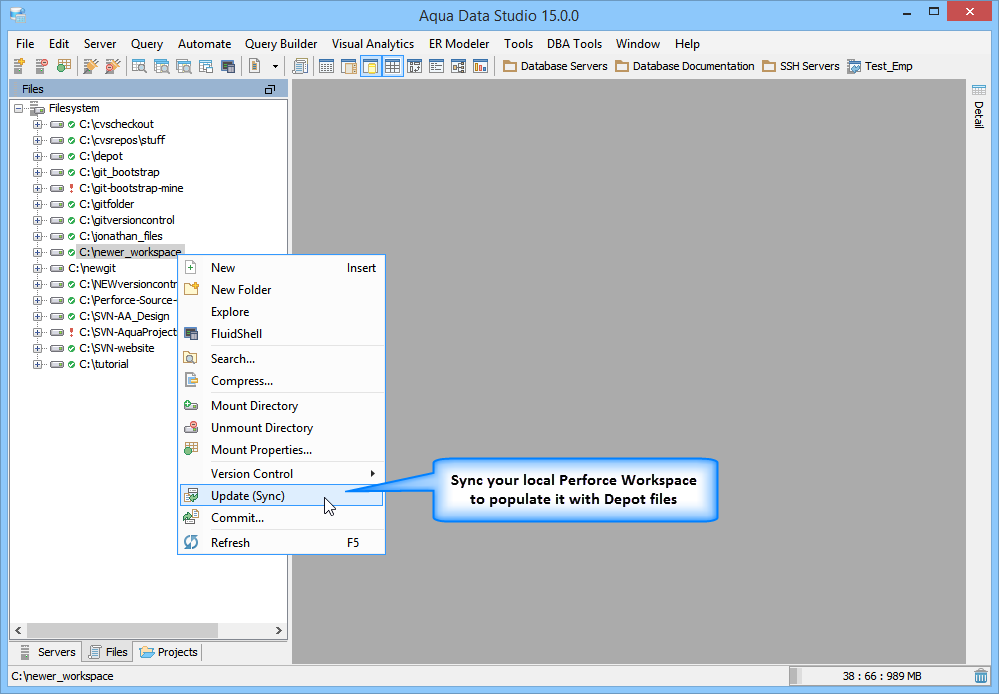Open the DBA Tools menu
Viewport: 999px width, 694px height.
(574, 43)
